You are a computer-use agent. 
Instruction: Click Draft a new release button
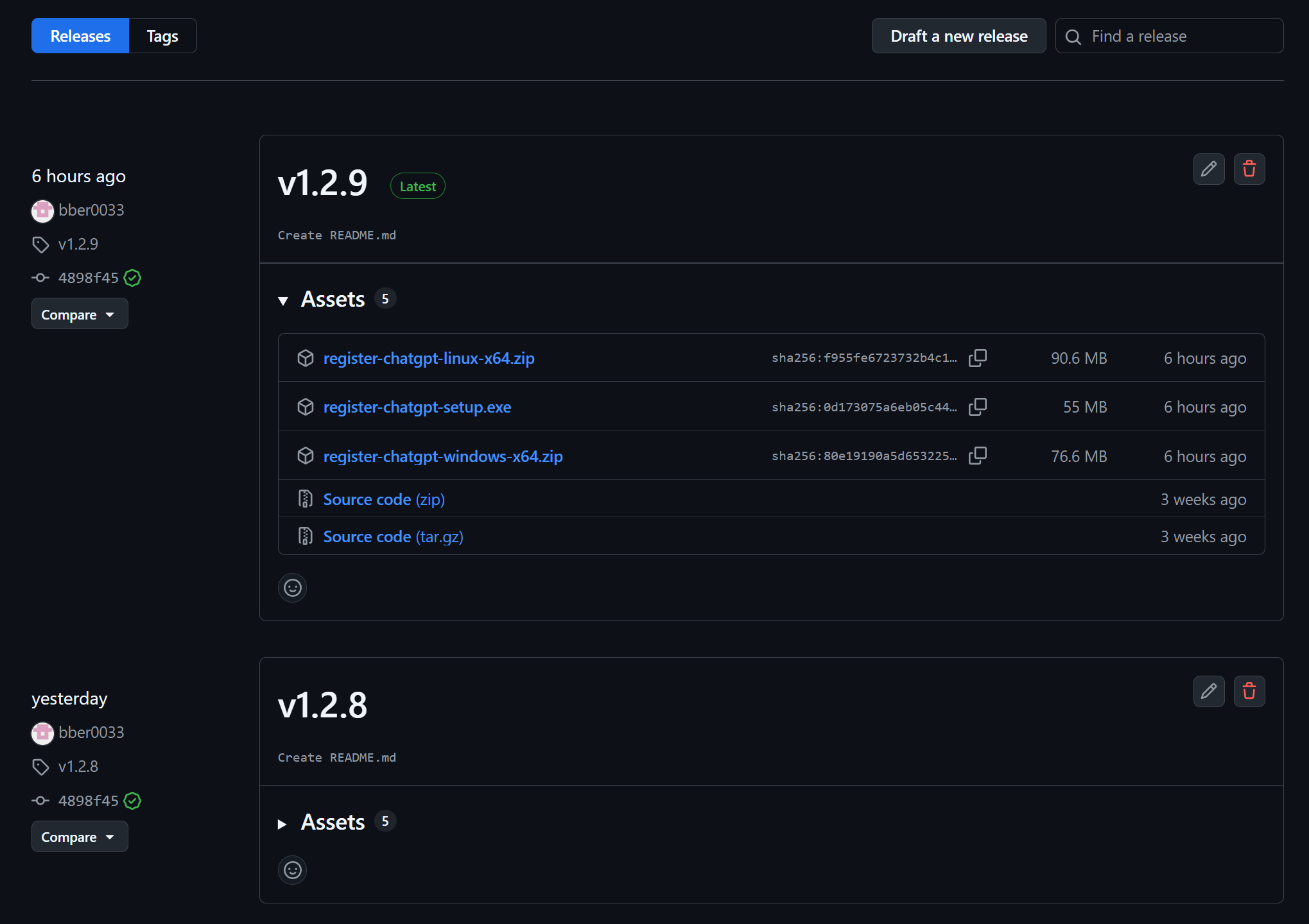point(959,36)
